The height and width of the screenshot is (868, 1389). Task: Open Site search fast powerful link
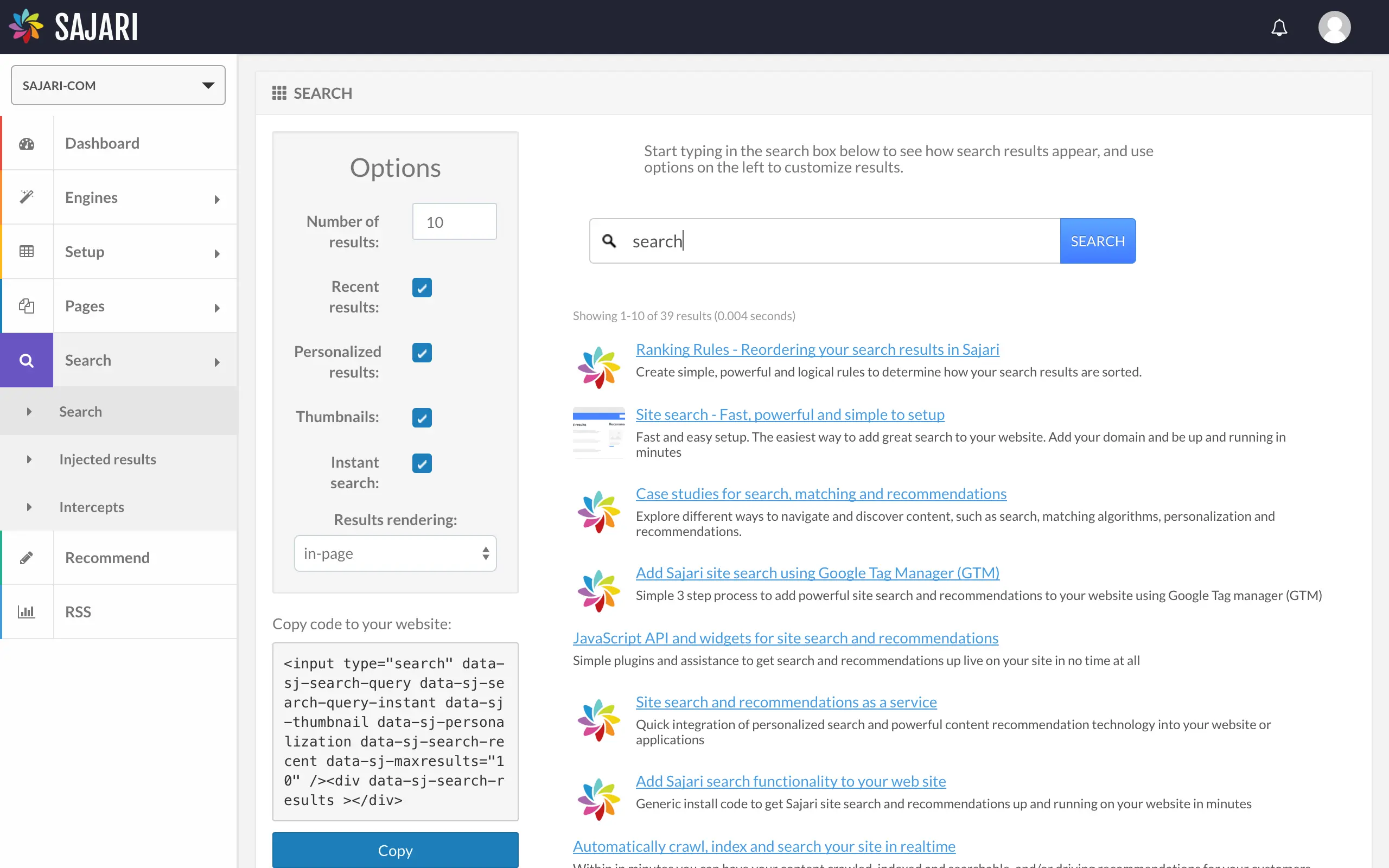790,414
